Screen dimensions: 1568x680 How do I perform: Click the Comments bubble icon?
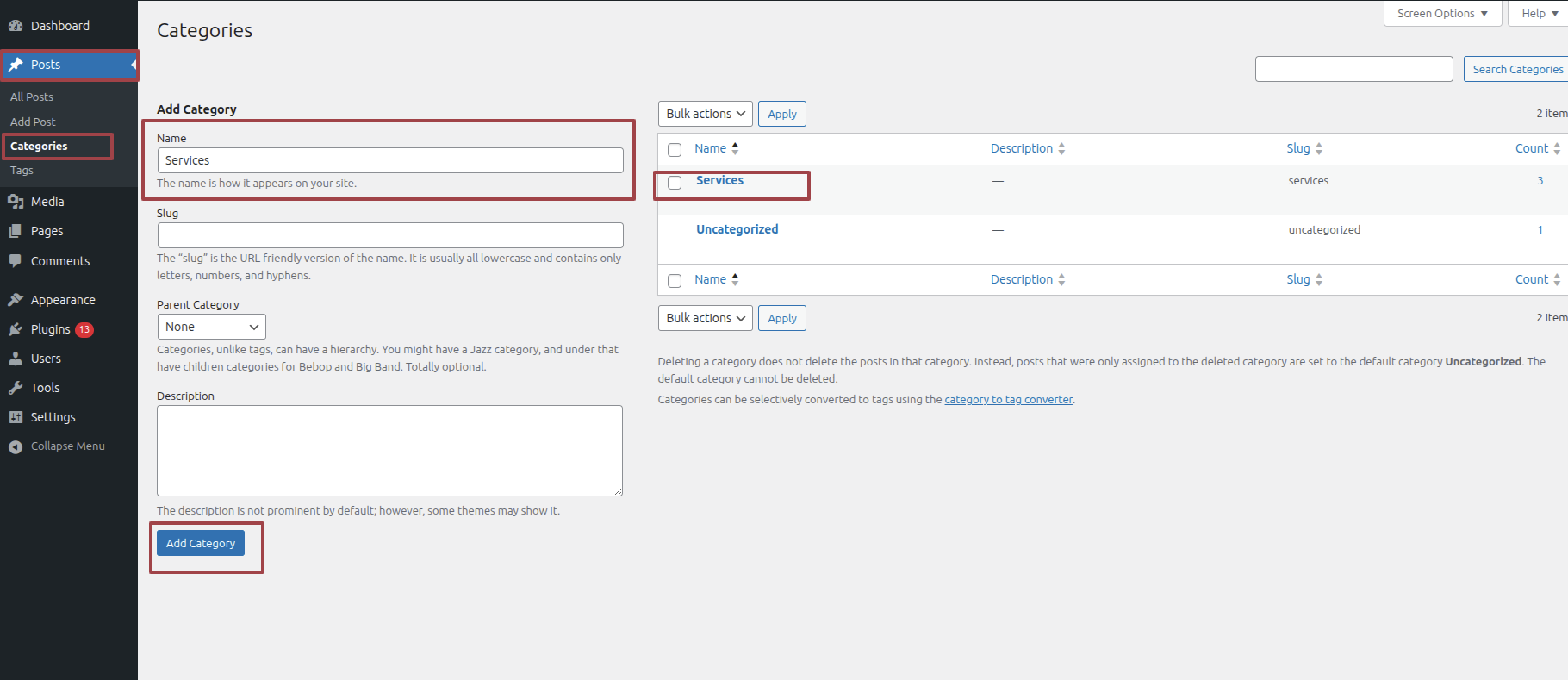pyautogui.click(x=16, y=261)
